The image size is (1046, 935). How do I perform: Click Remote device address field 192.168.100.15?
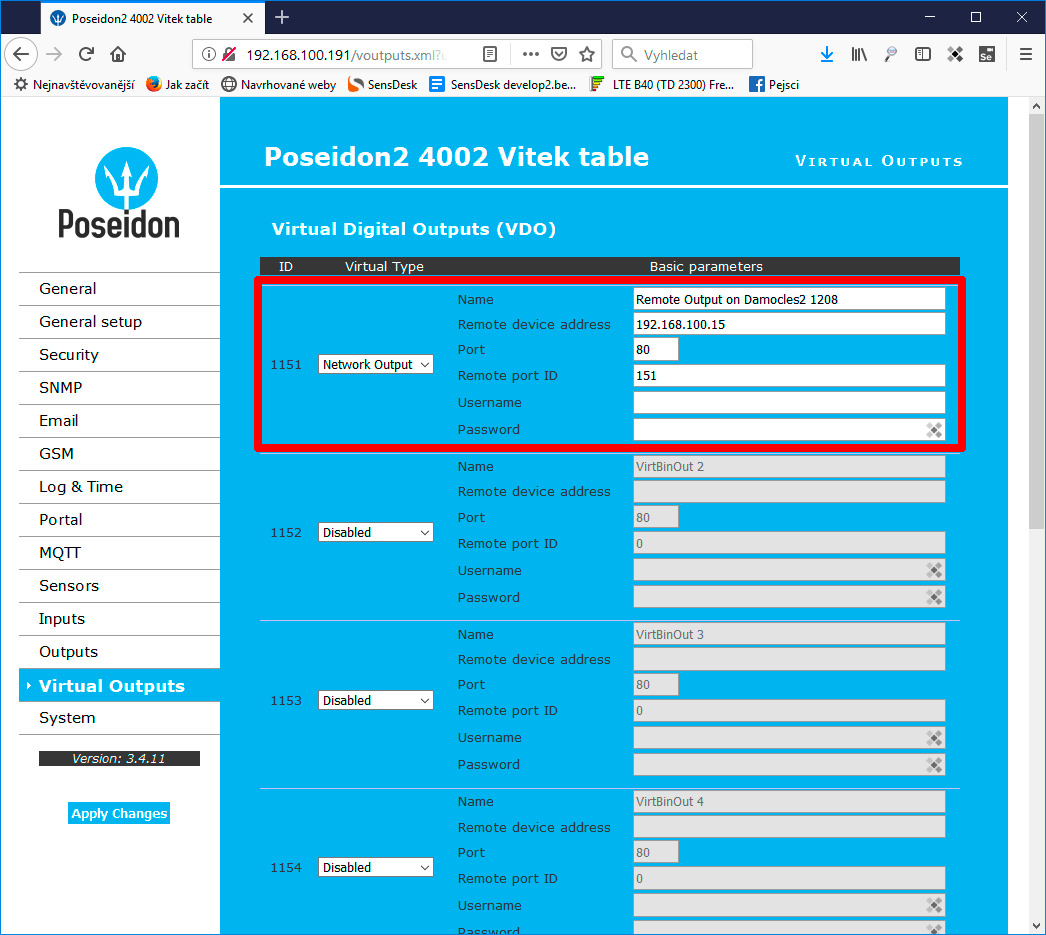coord(789,324)
